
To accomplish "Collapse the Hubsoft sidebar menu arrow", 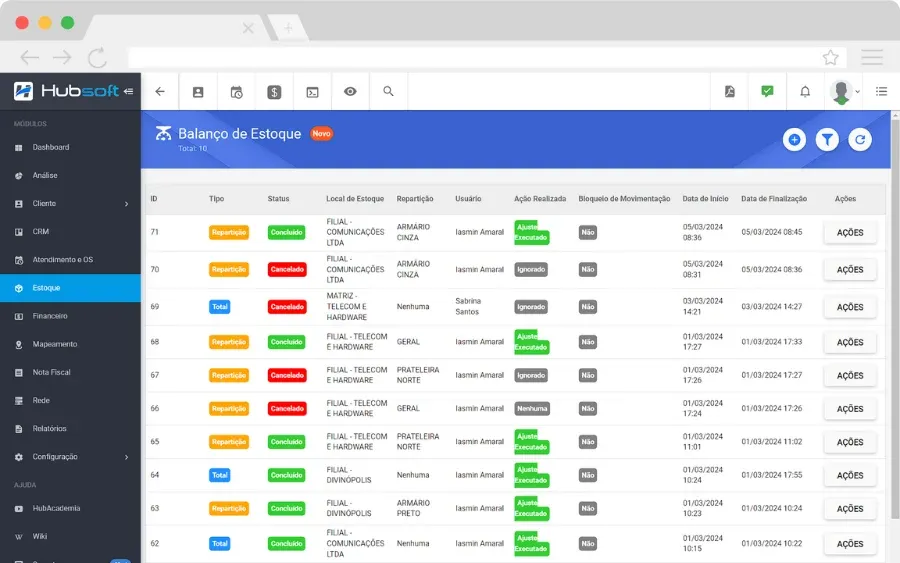I will [128, 91].
